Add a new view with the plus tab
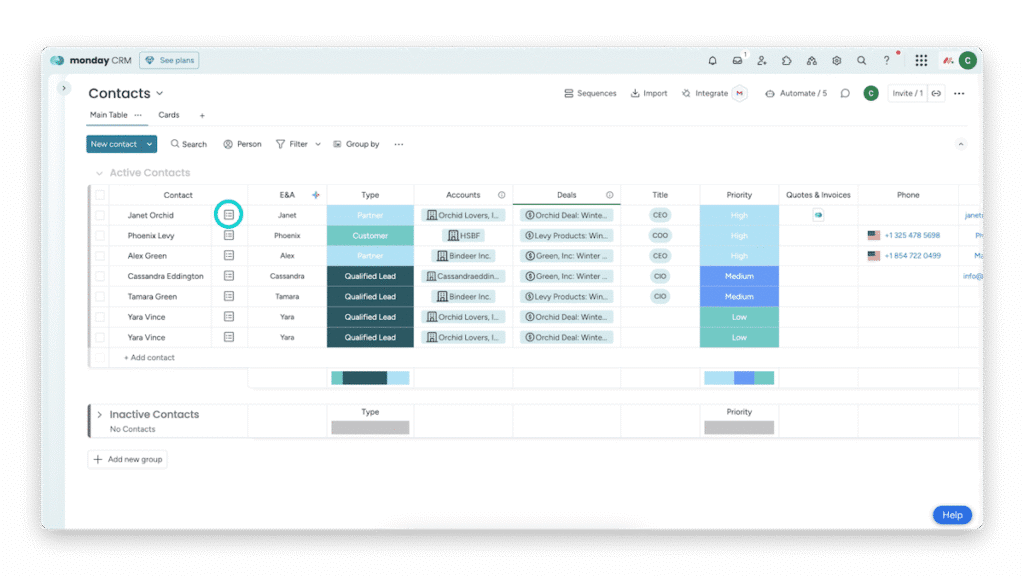Viewport: 1024px width, 576px height. 202,116
